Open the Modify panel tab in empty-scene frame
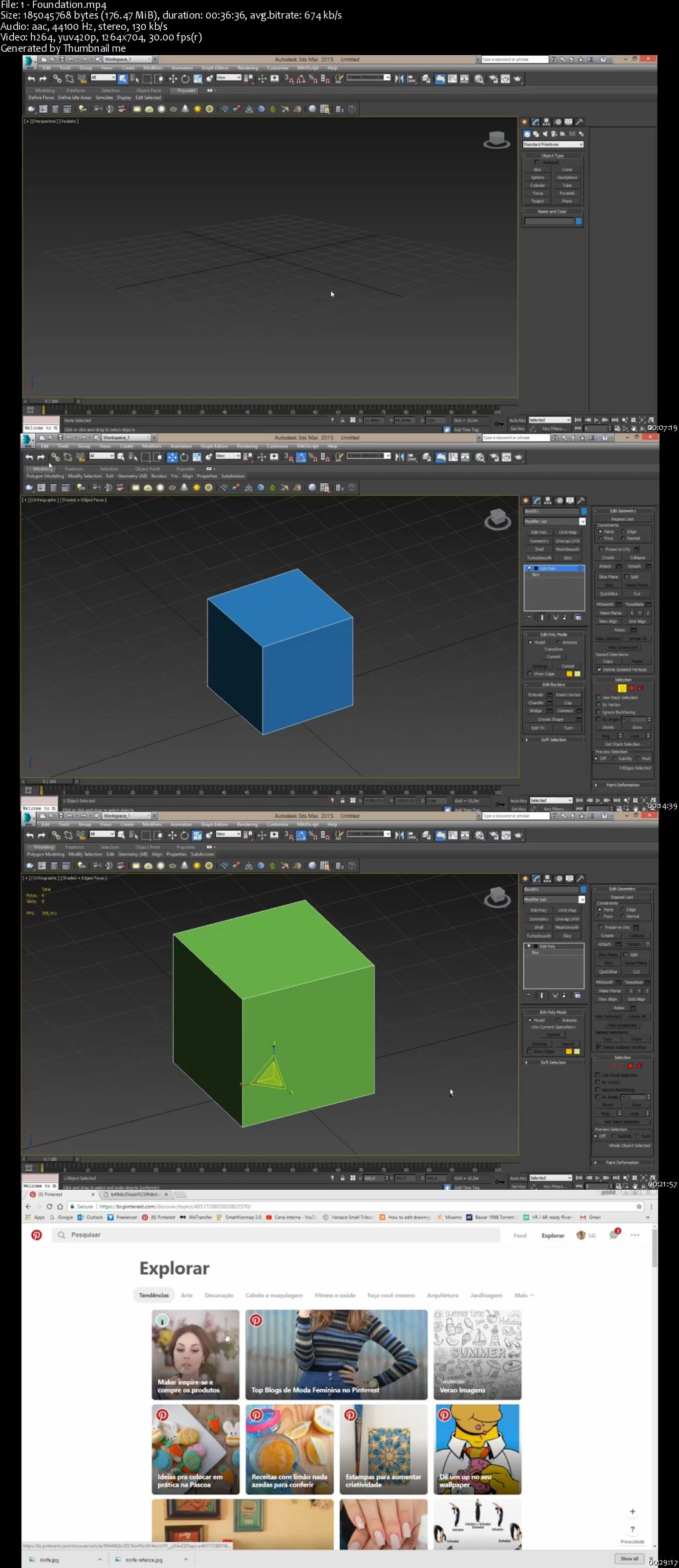 pos(536,122)
